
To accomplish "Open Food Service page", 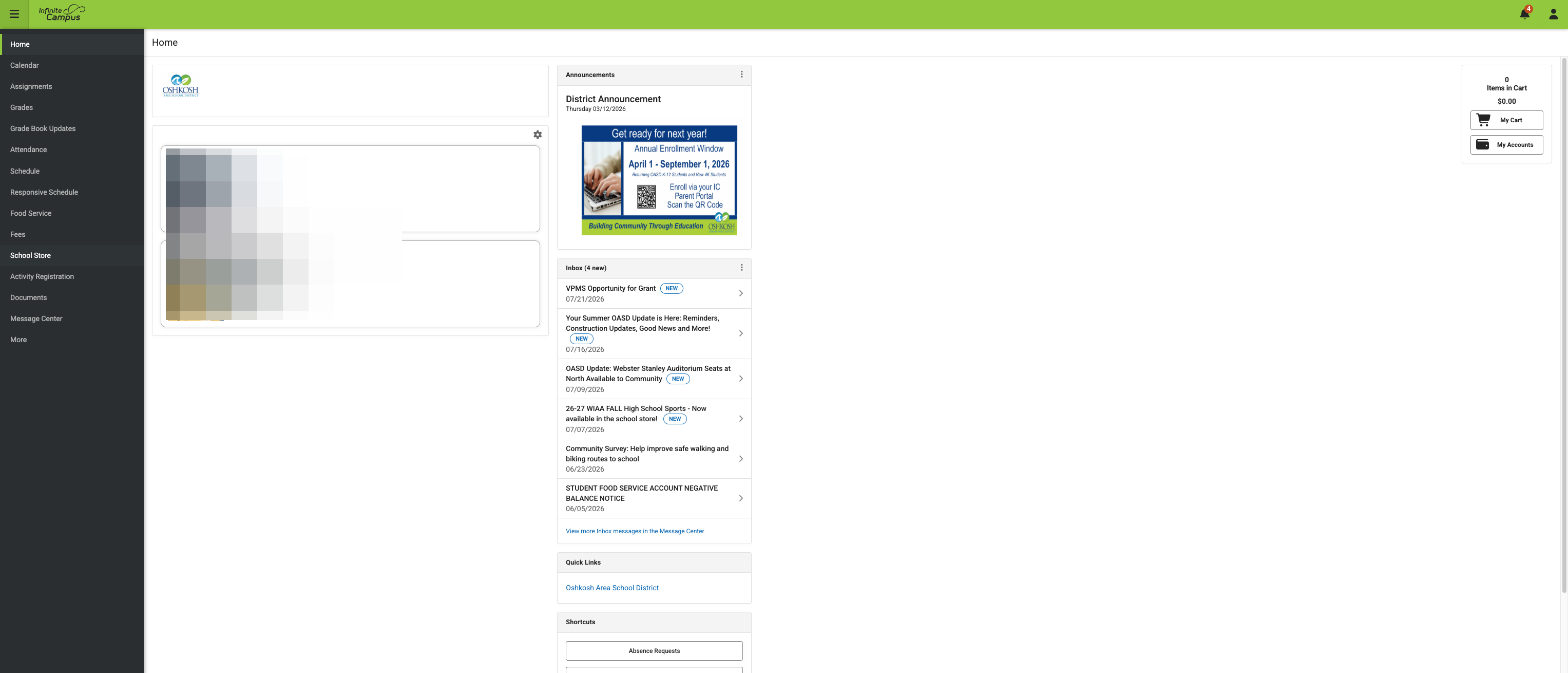I will (72, 213).
